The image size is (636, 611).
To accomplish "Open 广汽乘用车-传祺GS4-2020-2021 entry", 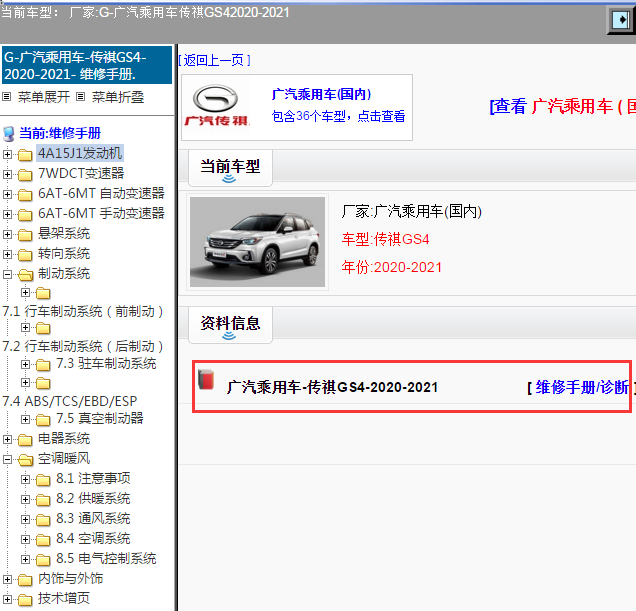I will 332,387.
